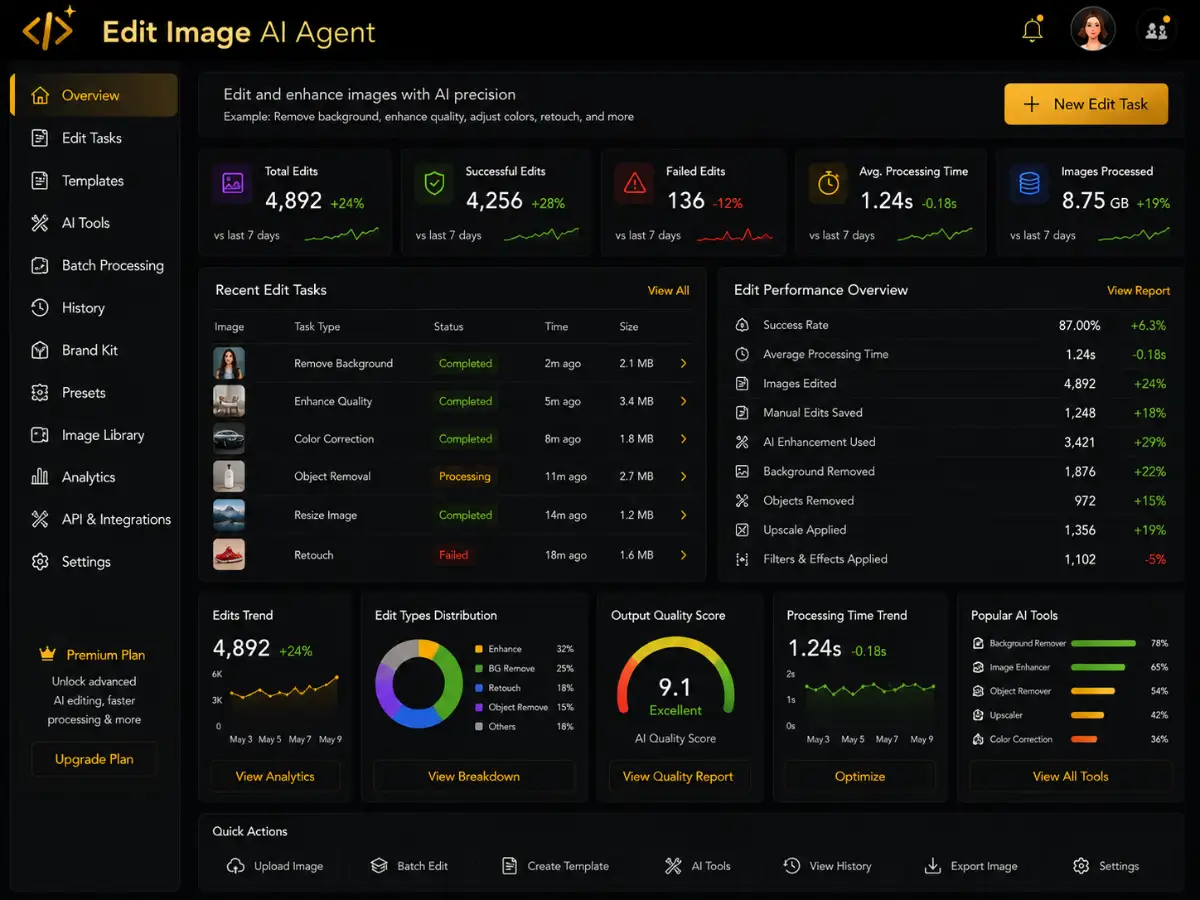
Task: Expand the Color Correction task row arrow
Action: (684, 439)
